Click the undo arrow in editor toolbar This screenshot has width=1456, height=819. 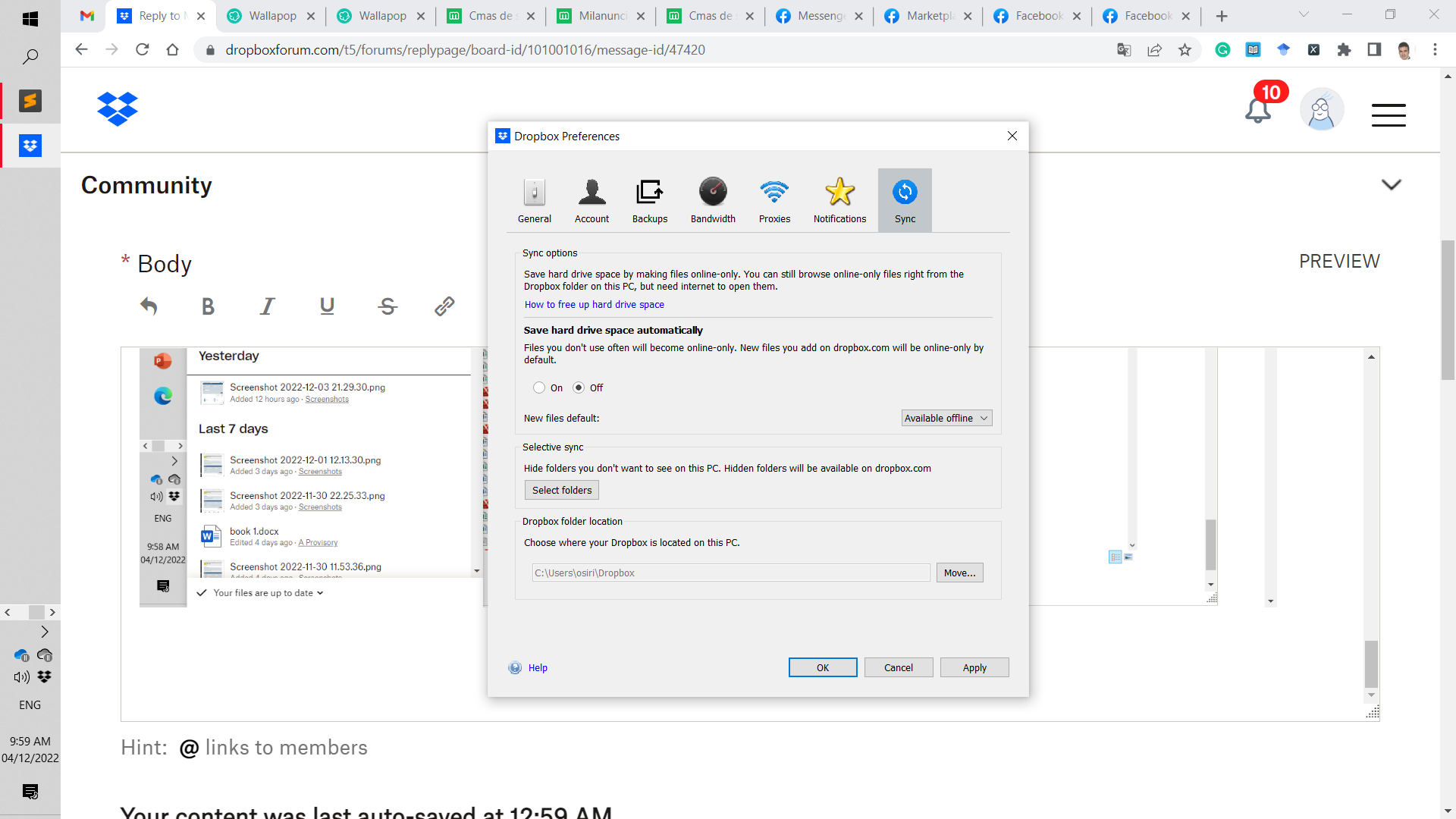pos(149,306)
